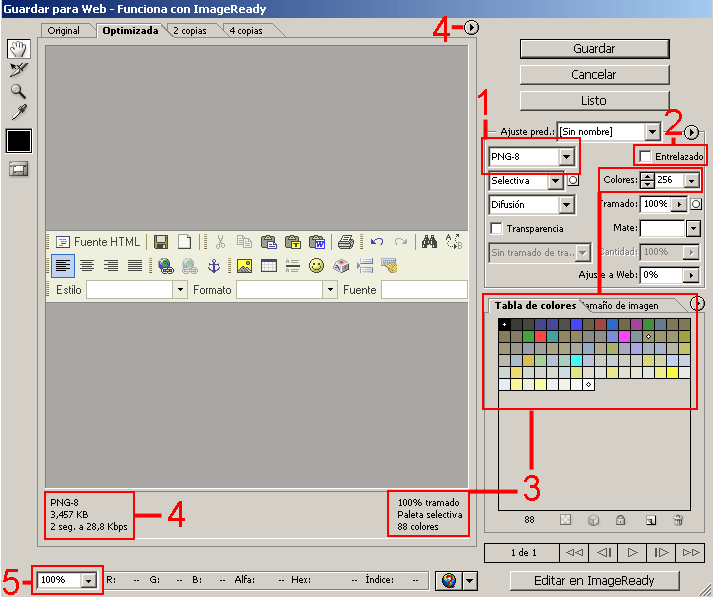Screen dimensions: 713x597
Task: Expand the 100% zoom level dropdown
Action: (88, 580)
